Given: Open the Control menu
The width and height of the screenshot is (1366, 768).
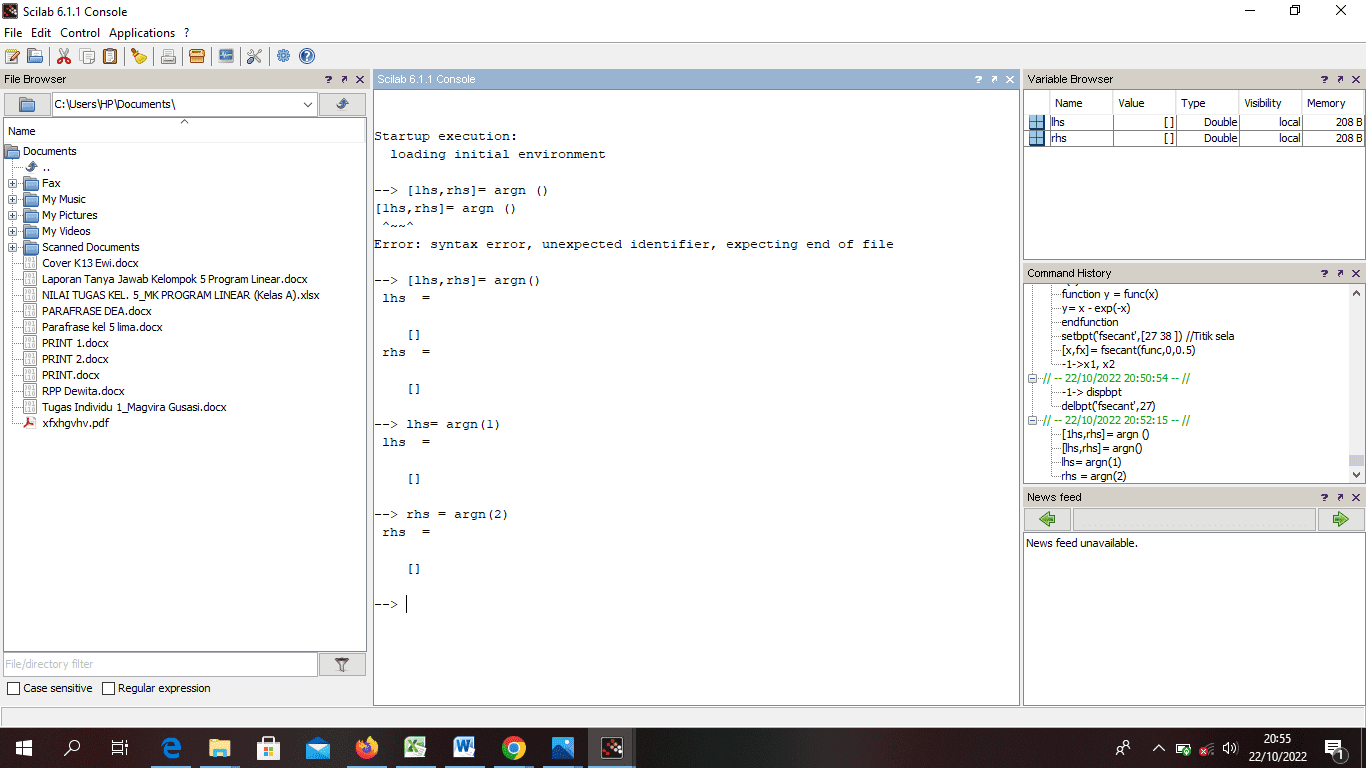Looking at the screenshot, I should 80,33.
